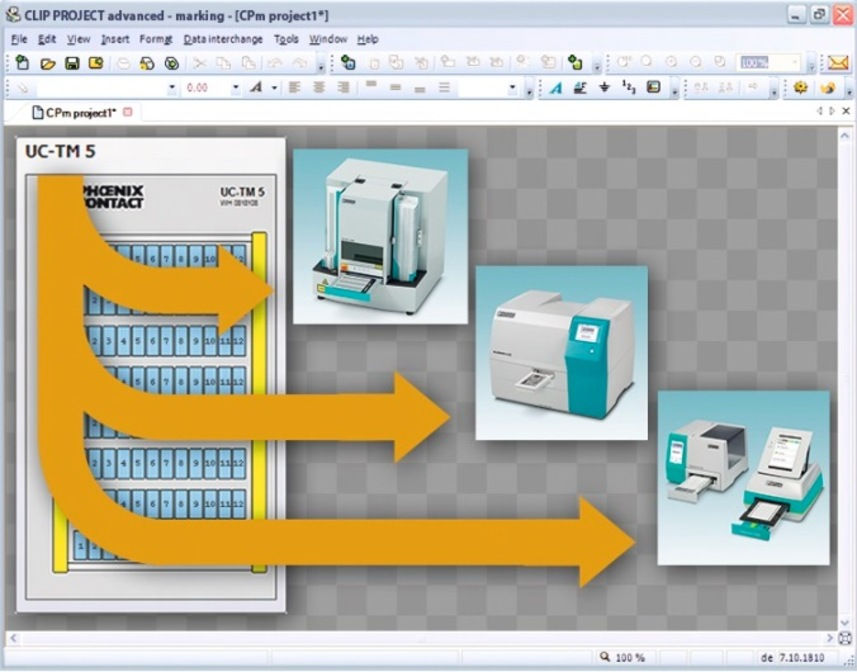Screen dimensions: 857x672
Task: Open the font size 0.00 dropdown
Action: point(236,87)
